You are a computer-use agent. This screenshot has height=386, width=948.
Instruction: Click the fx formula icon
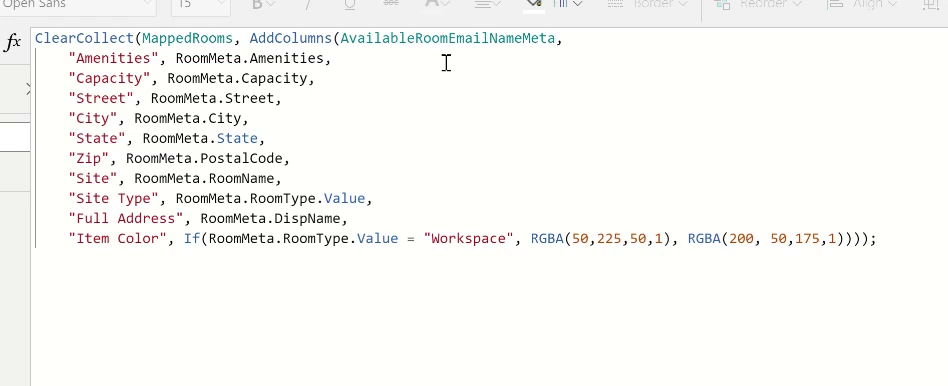pos(13,42)
